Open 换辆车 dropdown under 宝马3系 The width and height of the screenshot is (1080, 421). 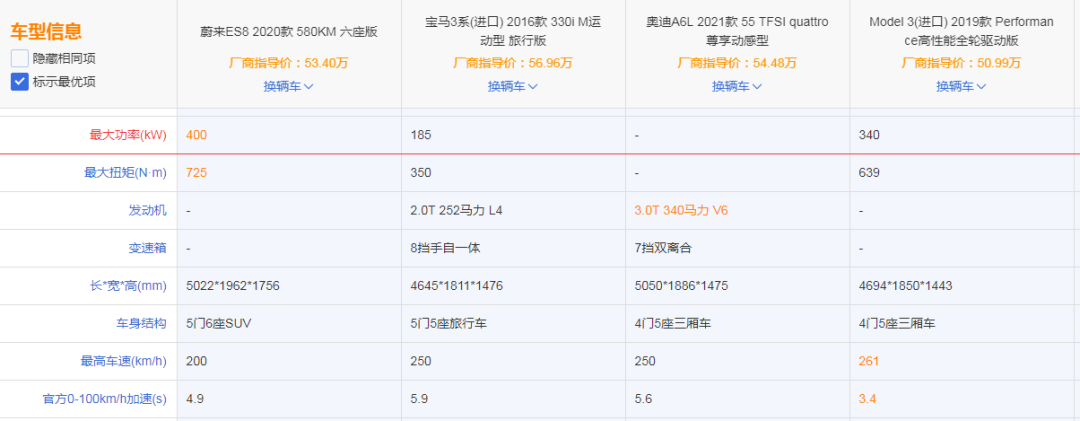coord(513,86)
